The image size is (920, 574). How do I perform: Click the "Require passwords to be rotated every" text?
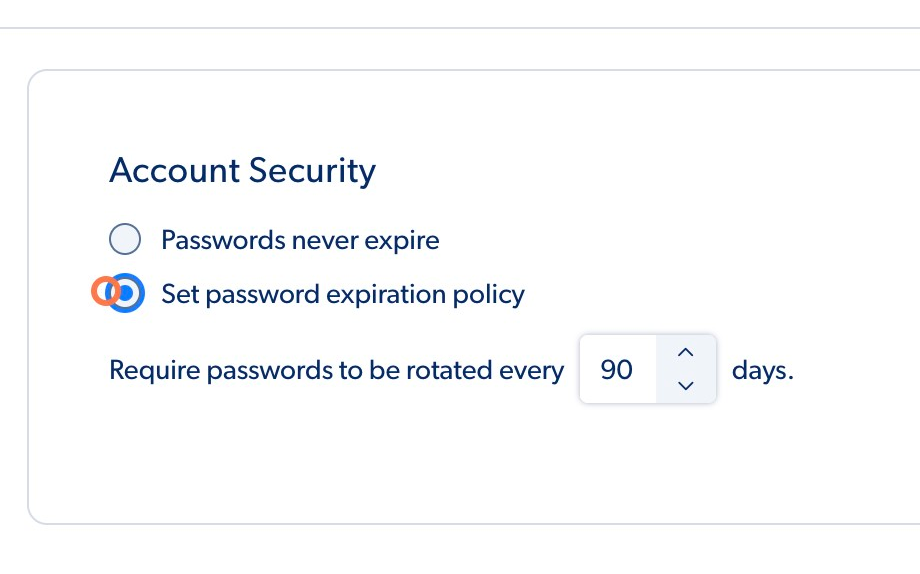(336, 370)
